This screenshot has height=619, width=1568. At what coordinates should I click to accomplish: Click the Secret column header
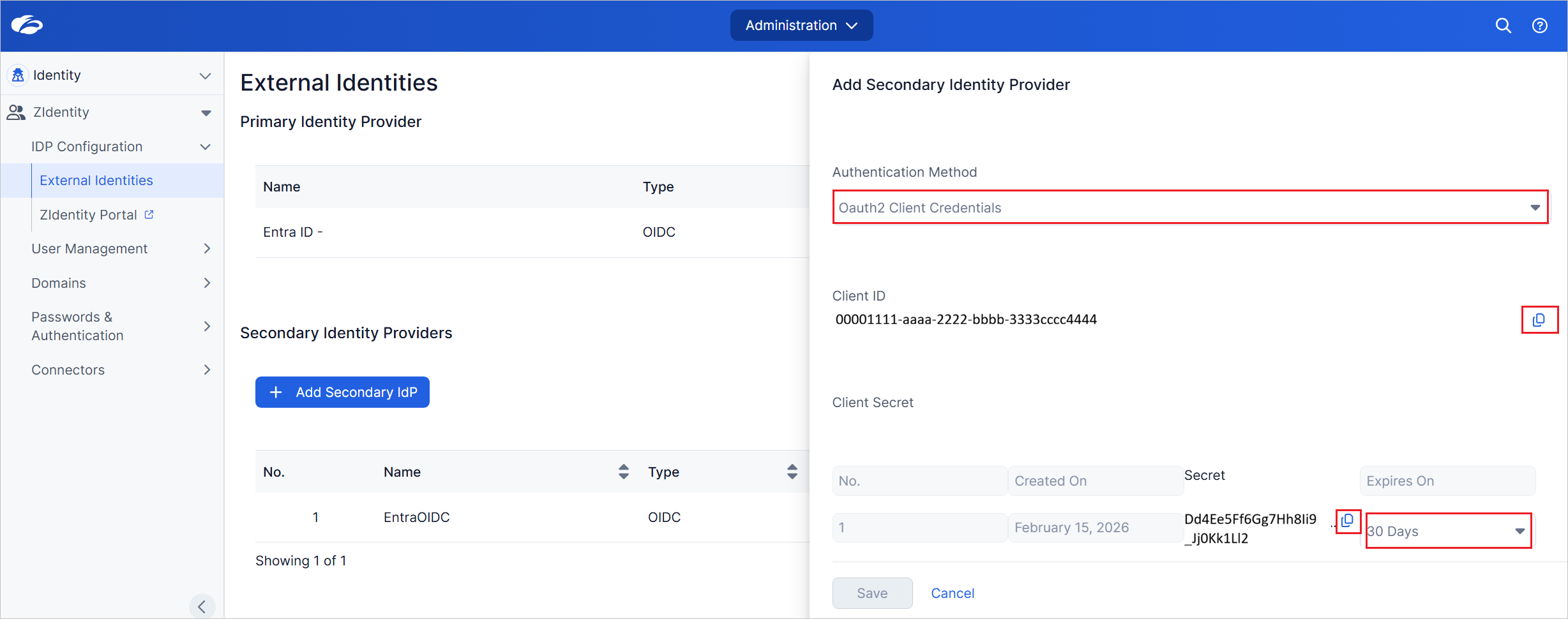tap(1204, 475)
